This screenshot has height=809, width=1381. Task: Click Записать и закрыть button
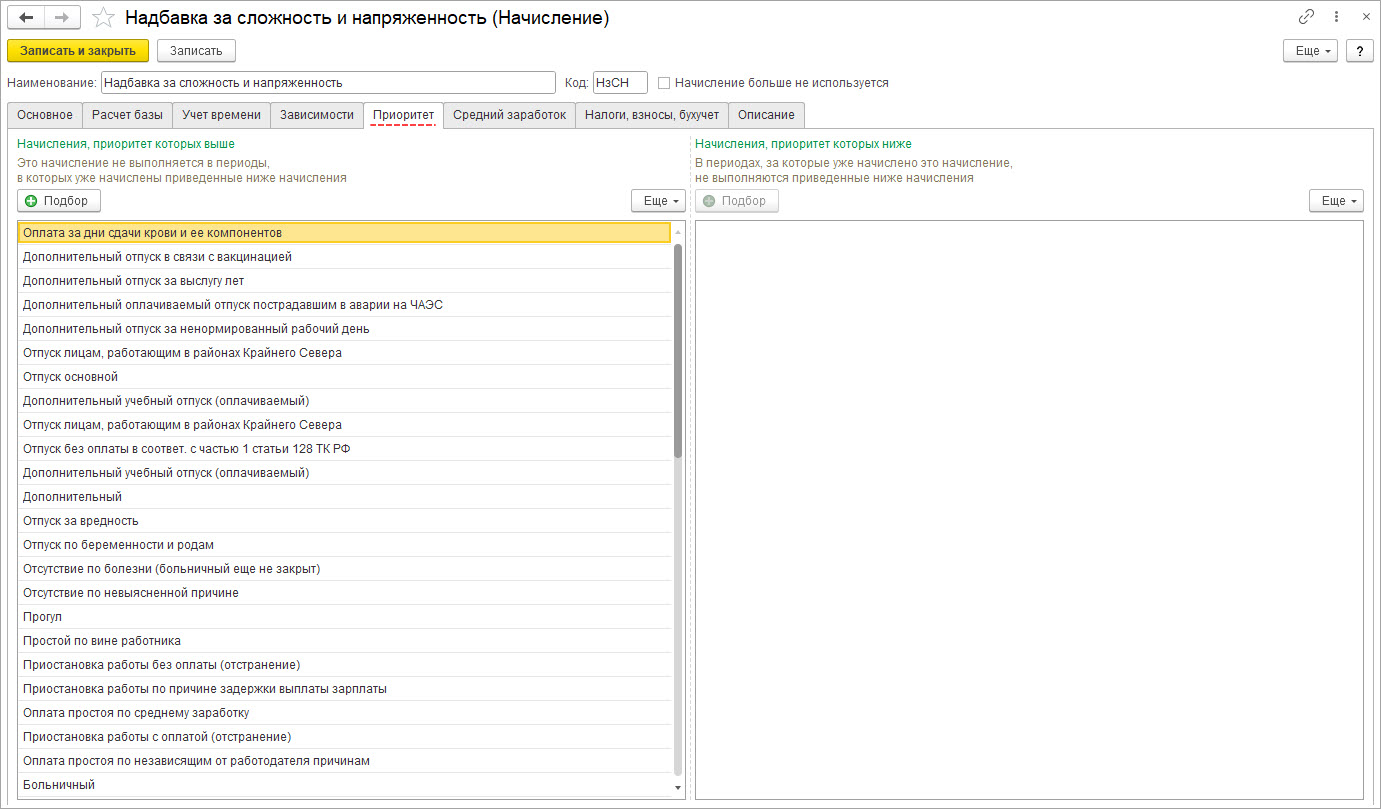tap(78, 51)
